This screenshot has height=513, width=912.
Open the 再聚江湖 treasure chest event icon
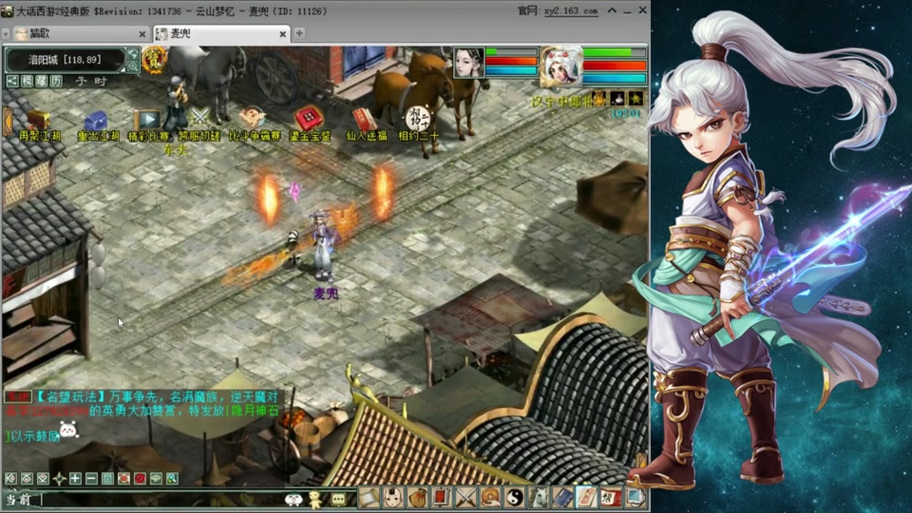tap(38, 122)
